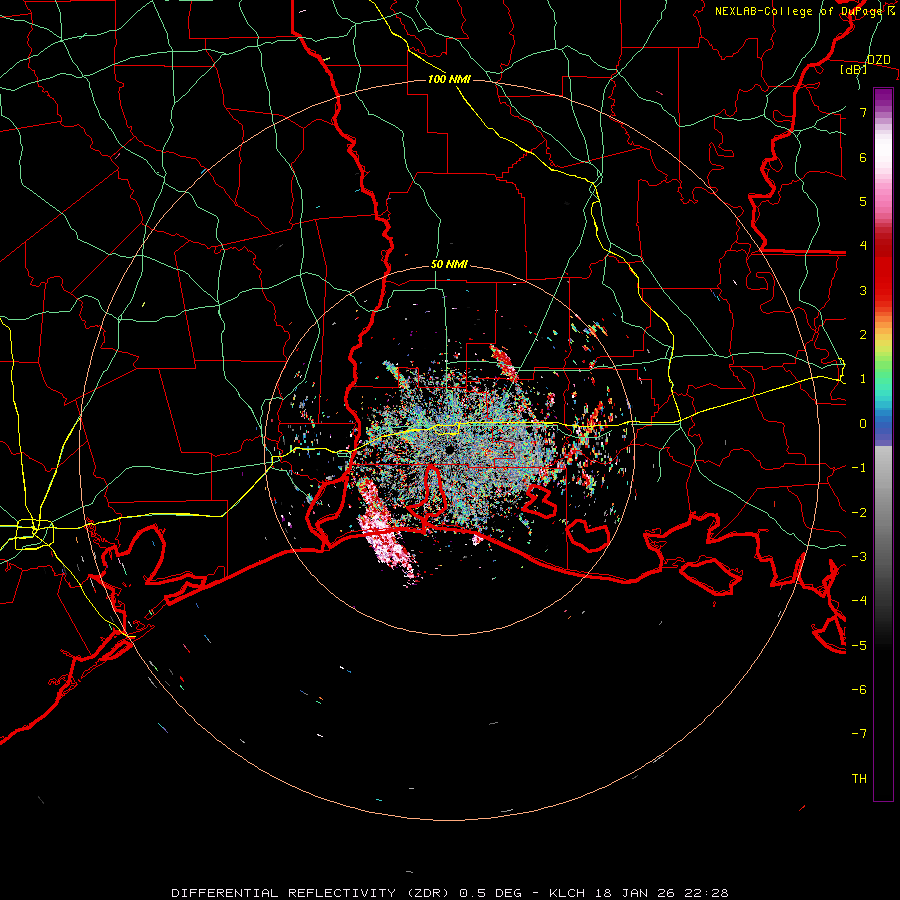900x900 pixels.
Task: Click the -3 value on the color scale
Action: pos(859,557)
